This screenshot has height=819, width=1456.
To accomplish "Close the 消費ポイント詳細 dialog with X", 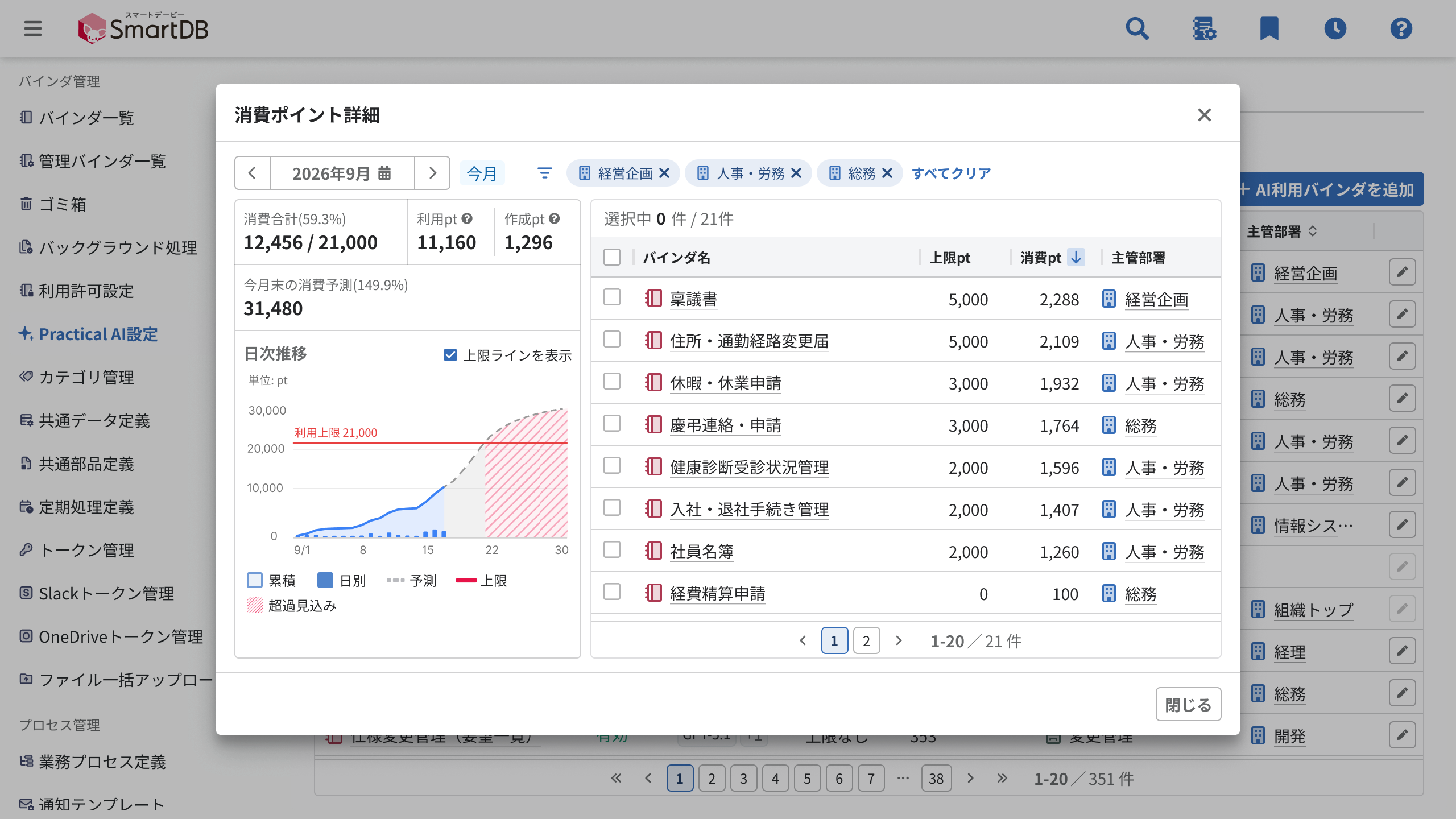I will click(x=1204, y=115).
